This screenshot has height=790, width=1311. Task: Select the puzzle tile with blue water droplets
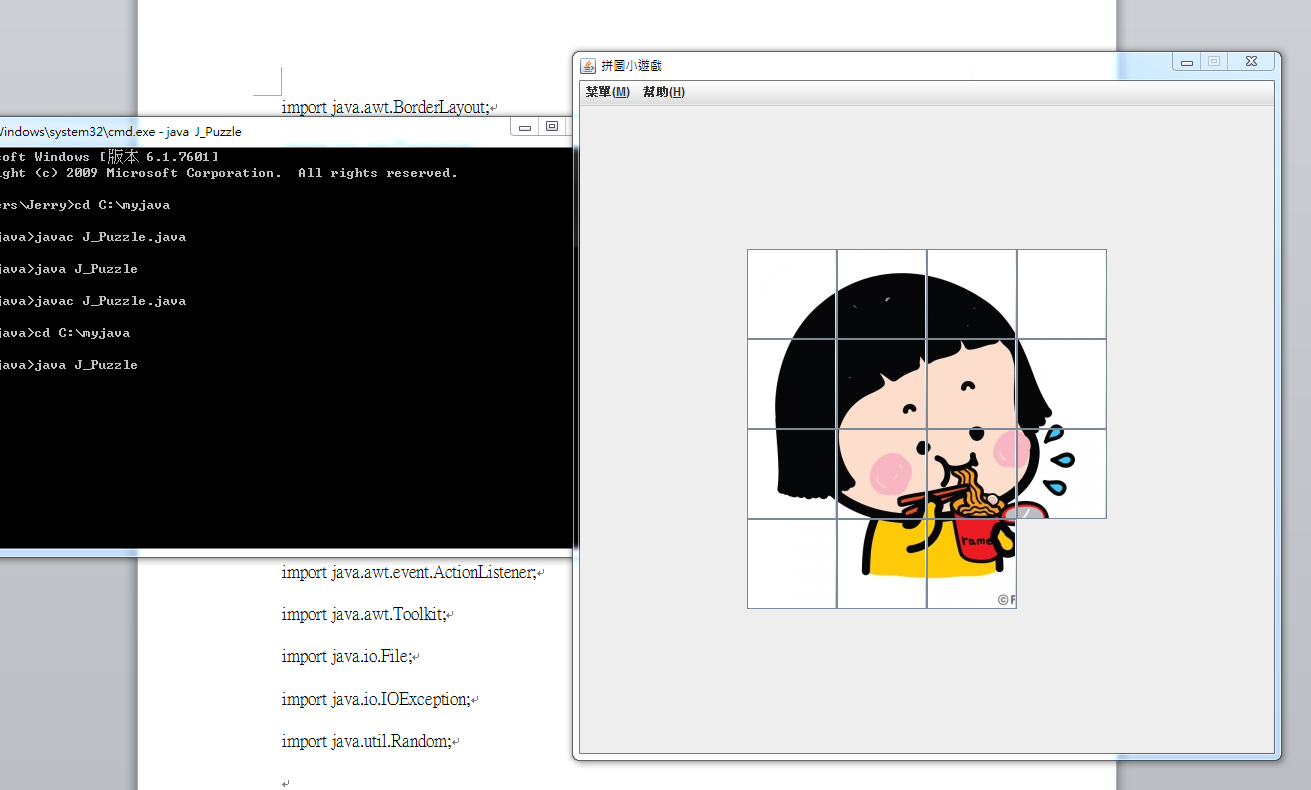(1062, 474)
